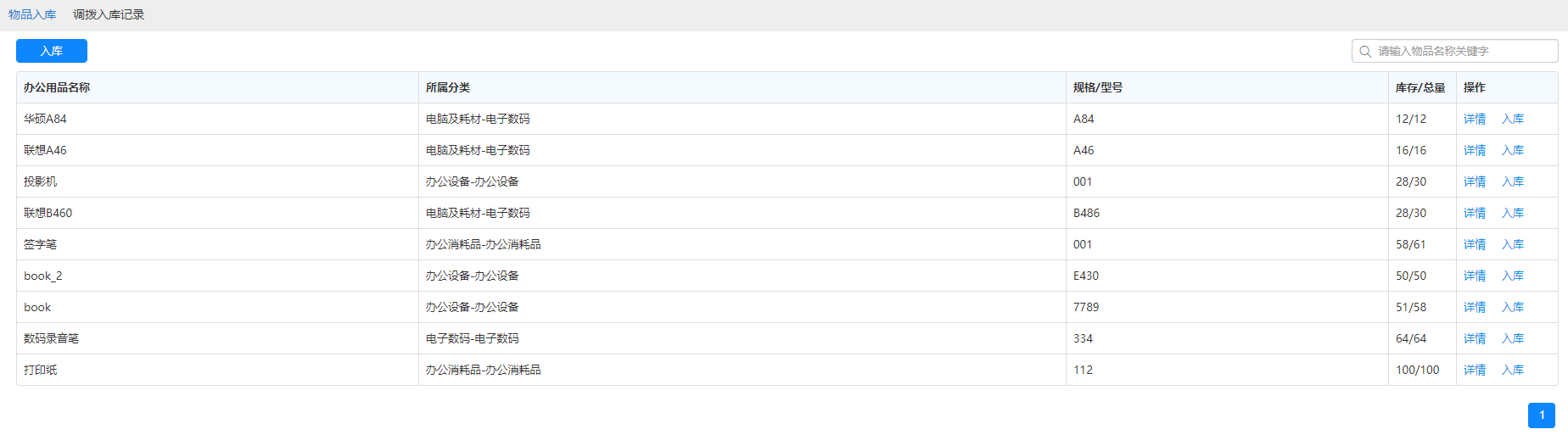This screenshot has height=446, width=1568.
Task: Click 入库 link for 华硕A84
Action: pos(1513,119)
